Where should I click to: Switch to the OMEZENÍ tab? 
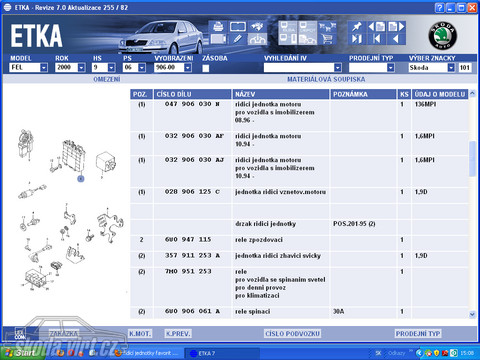pyautogui.click(x=107, y=79)
